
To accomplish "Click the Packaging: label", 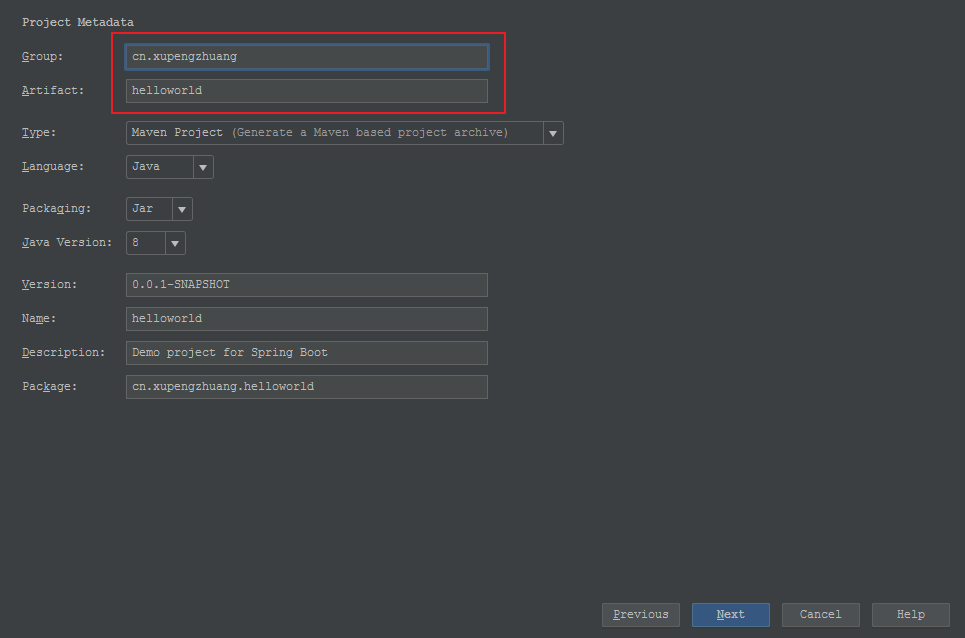I will tap(57, 209).
